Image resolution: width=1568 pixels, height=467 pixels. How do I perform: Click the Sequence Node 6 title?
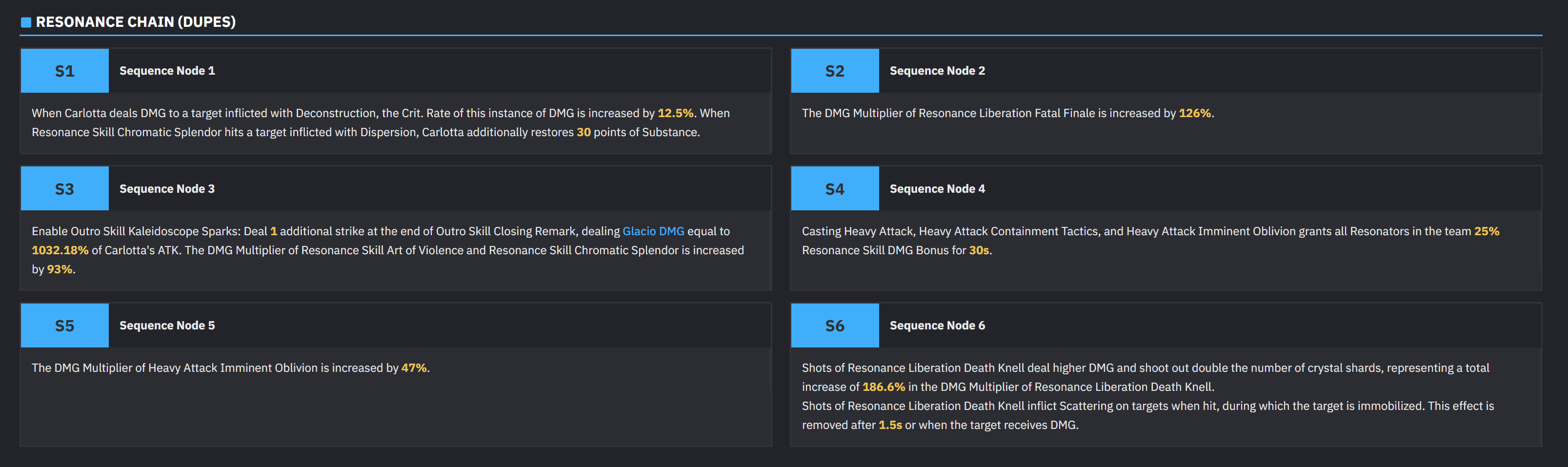pos(937,326)
